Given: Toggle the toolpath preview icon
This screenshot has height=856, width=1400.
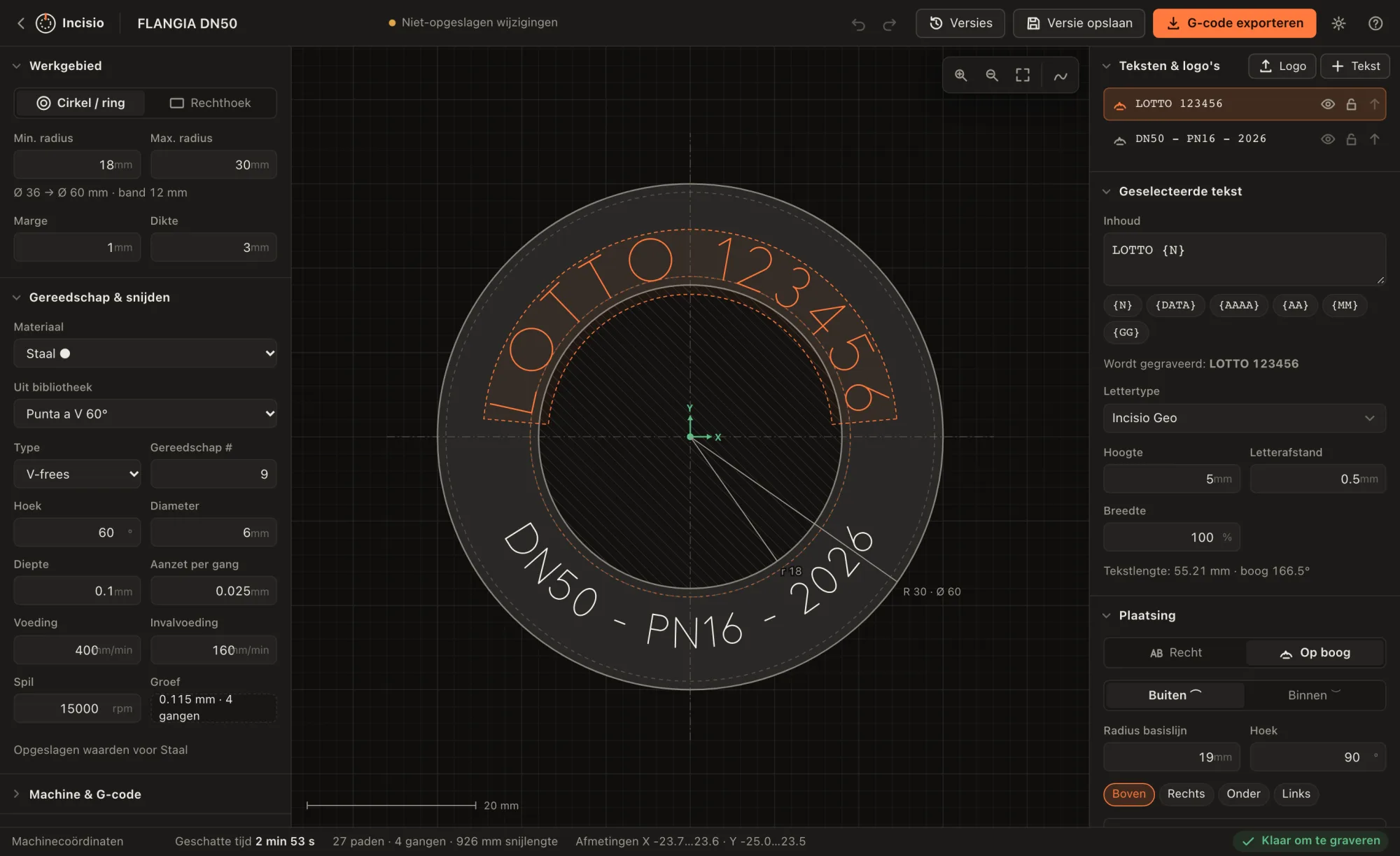Looking at the screenshot, I should 1060,76.
